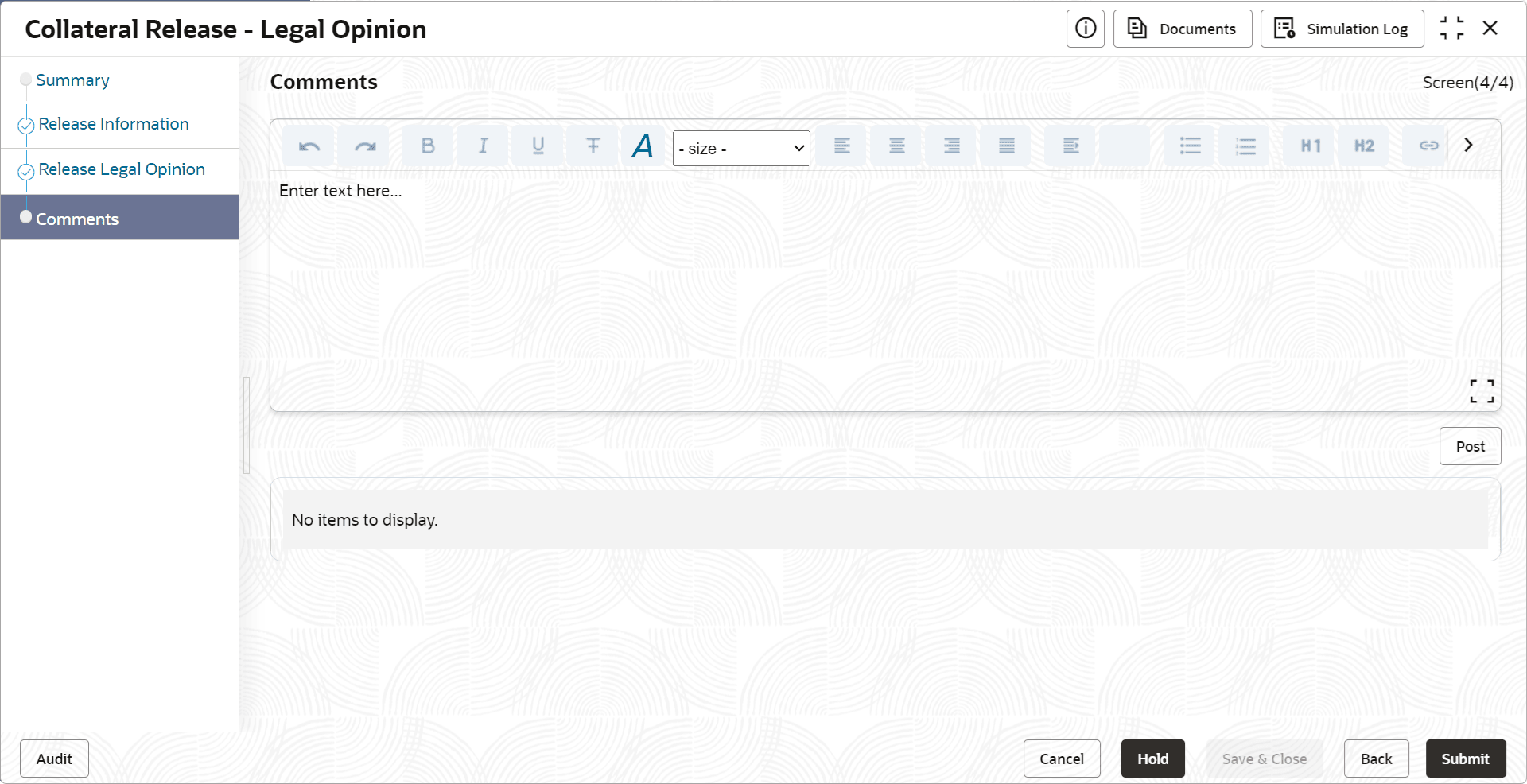The width and height of the screenshot is (1527, 784).
Task: Insert a numbered list
Action: pyautogui.click(x=1245, y=146)
